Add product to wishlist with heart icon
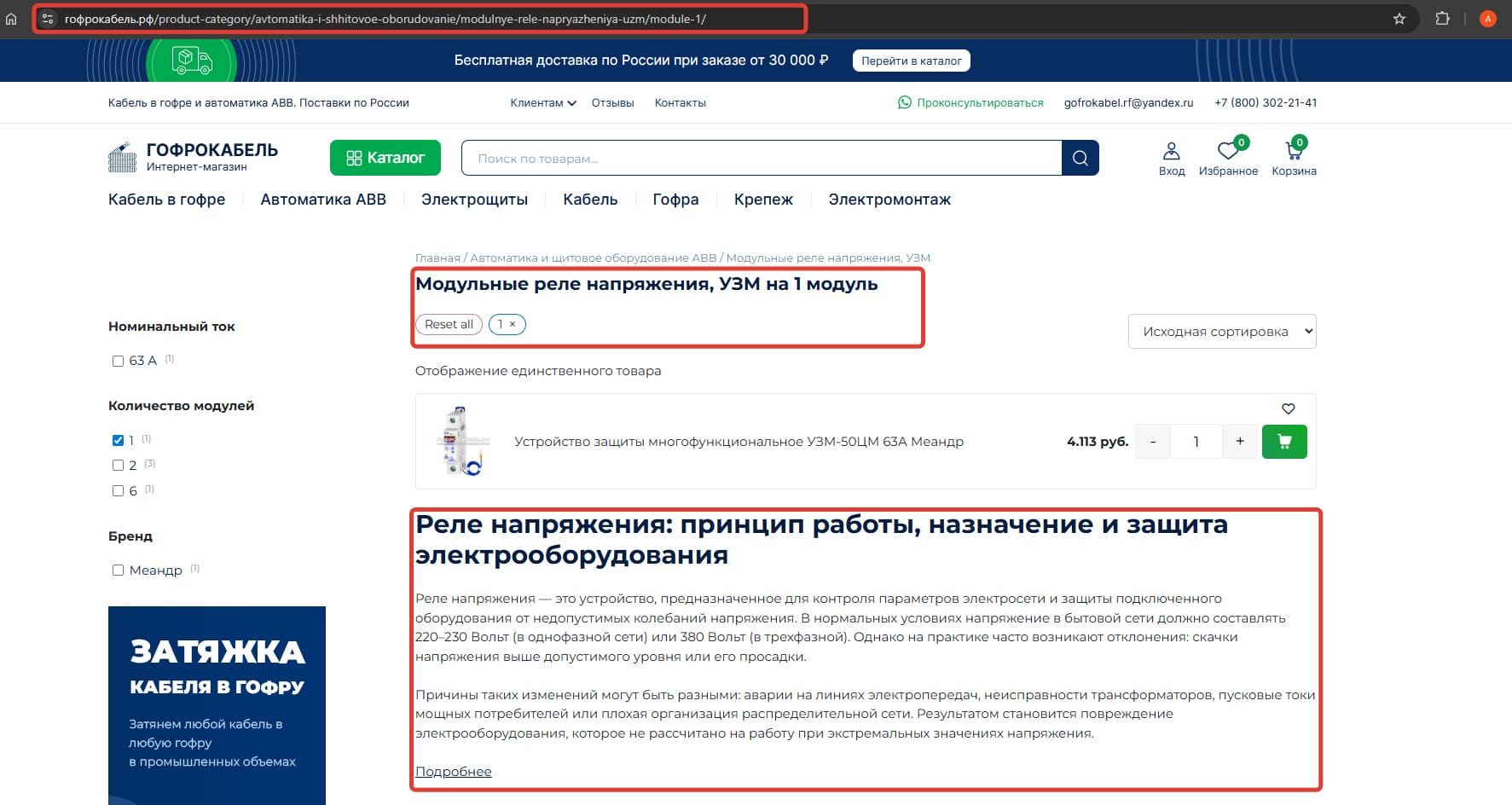1512x805 pixels. [1288, 408]
